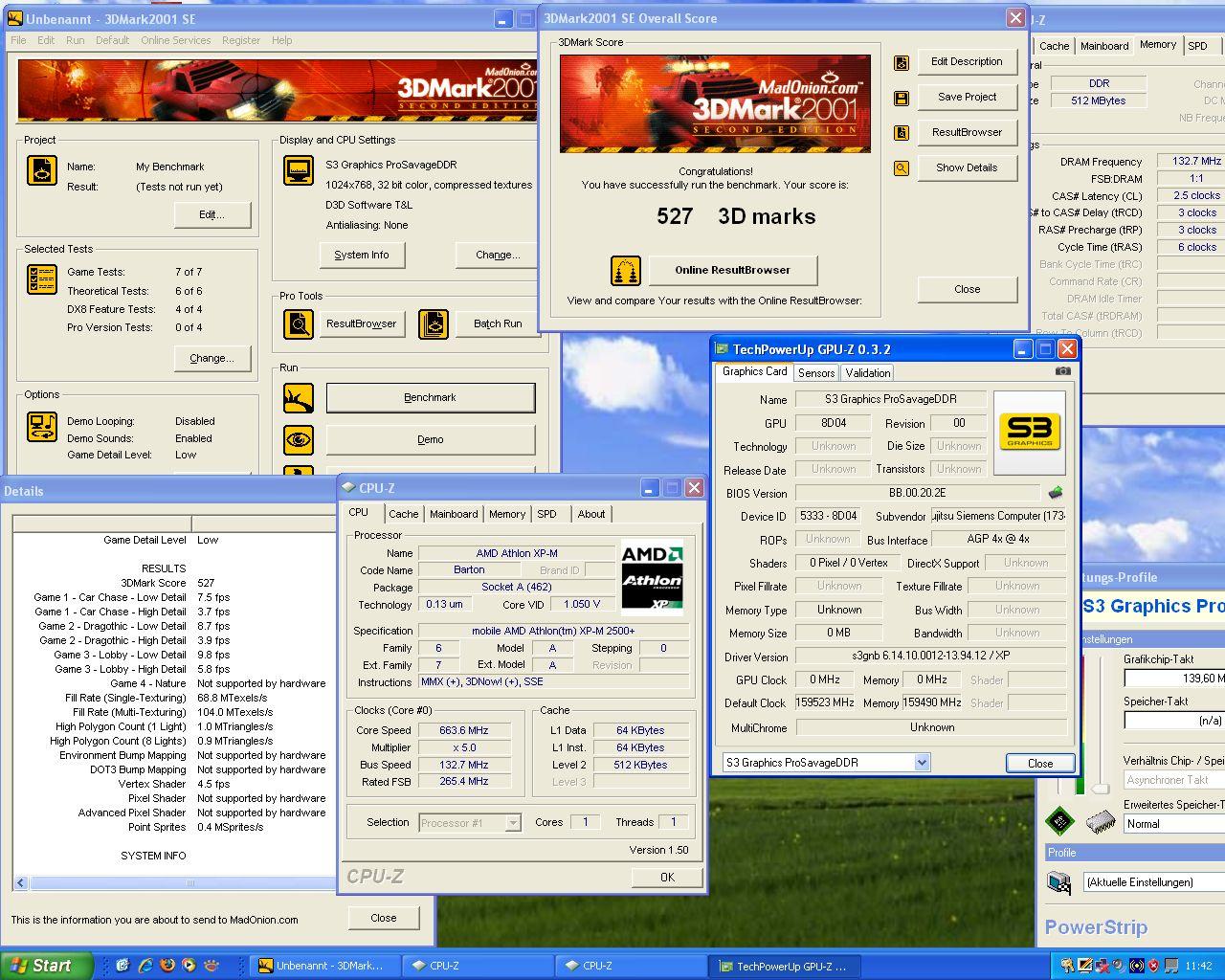
Task: Open the Online Services menu
Action: tap(175, 40)
